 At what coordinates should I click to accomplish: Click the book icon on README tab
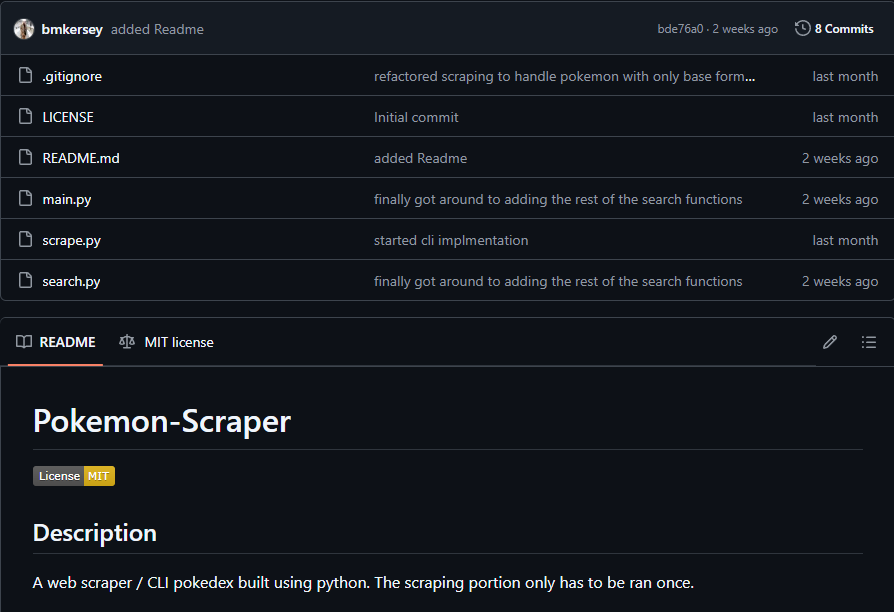(24, 342)
